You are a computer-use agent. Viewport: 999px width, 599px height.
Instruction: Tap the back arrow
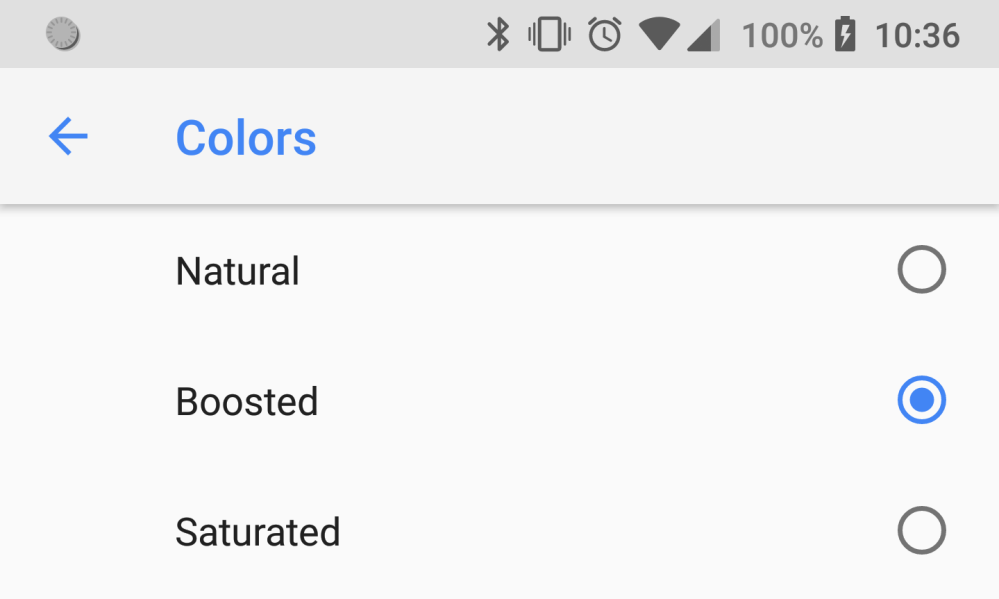click(68, 136)
